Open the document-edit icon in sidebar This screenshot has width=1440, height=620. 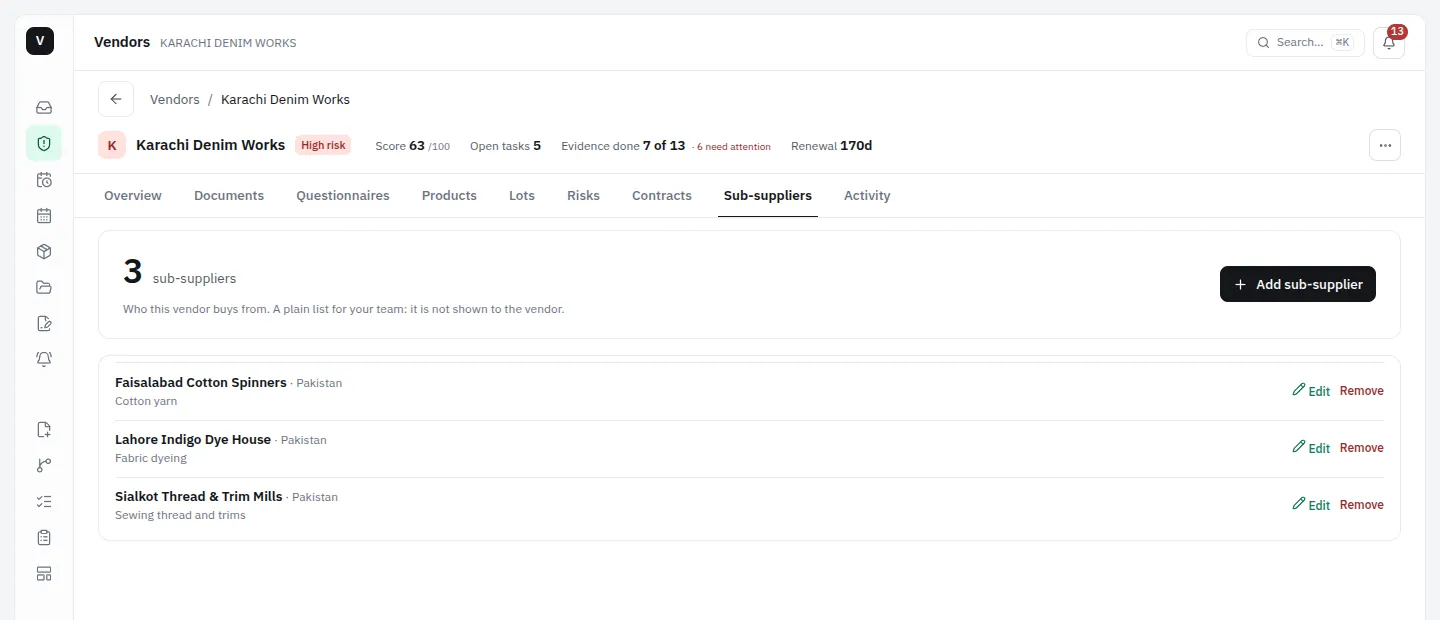[44, 323]
